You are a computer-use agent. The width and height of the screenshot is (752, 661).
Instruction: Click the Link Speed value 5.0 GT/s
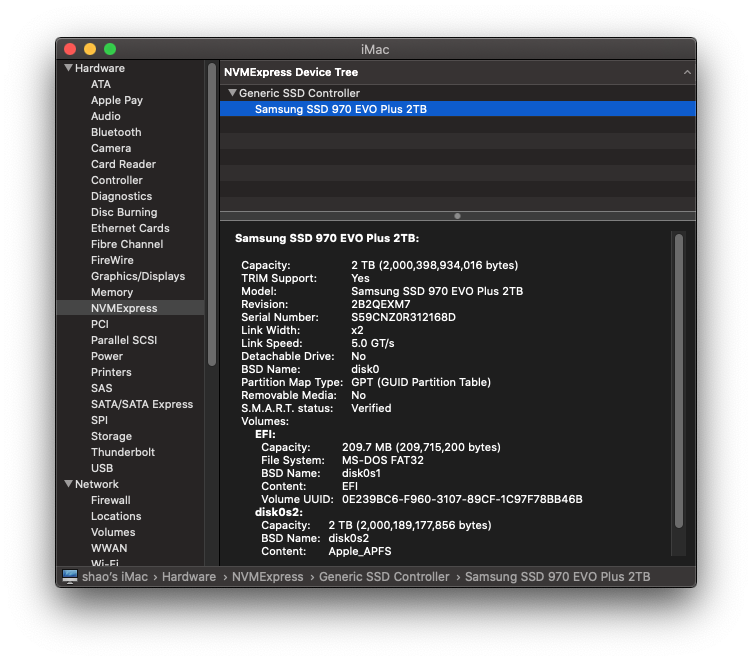[x=372, y=343]
